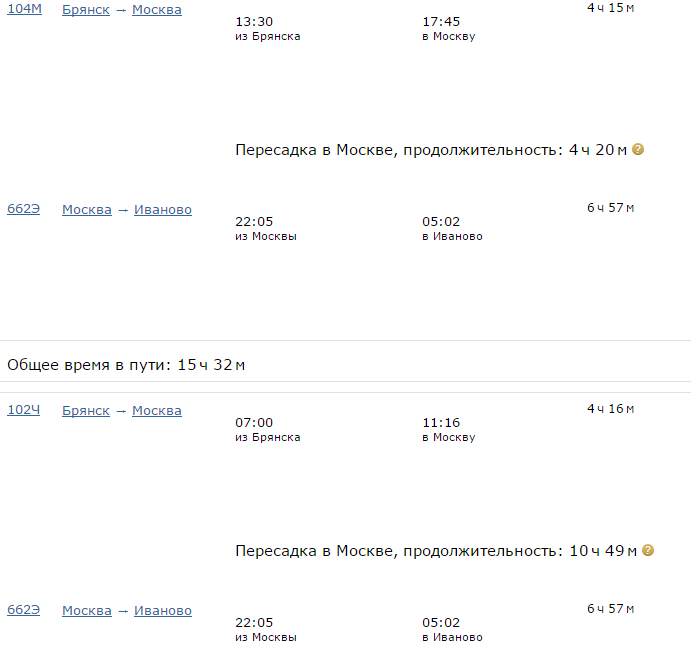Click Иваново link below 10 ч 49 м transfer

(x=163, y=610)
